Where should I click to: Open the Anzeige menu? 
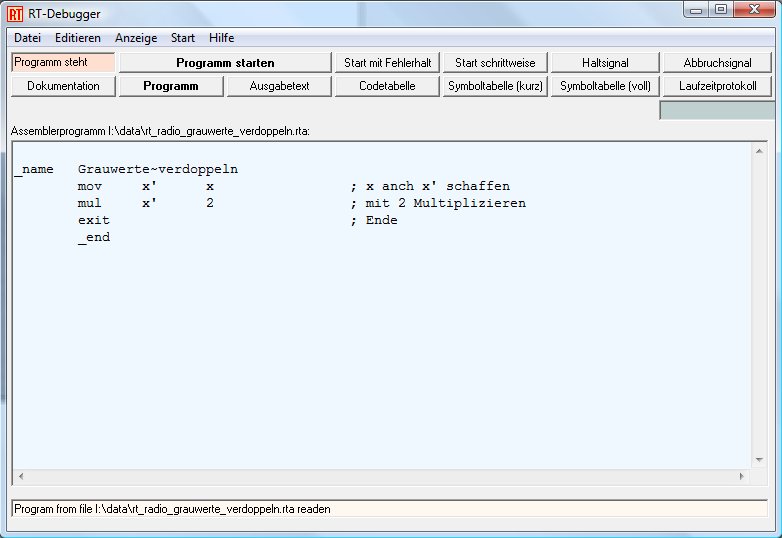coord(136,38)
